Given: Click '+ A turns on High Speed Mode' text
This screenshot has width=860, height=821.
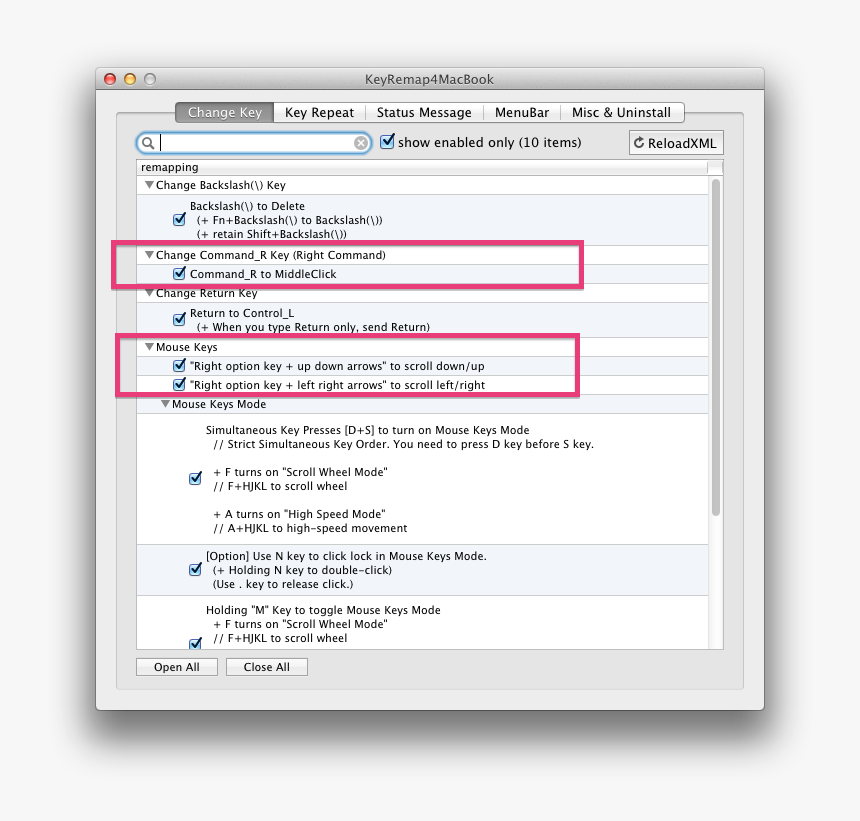Looking at the screenshot, I should (x=299, y=514).
